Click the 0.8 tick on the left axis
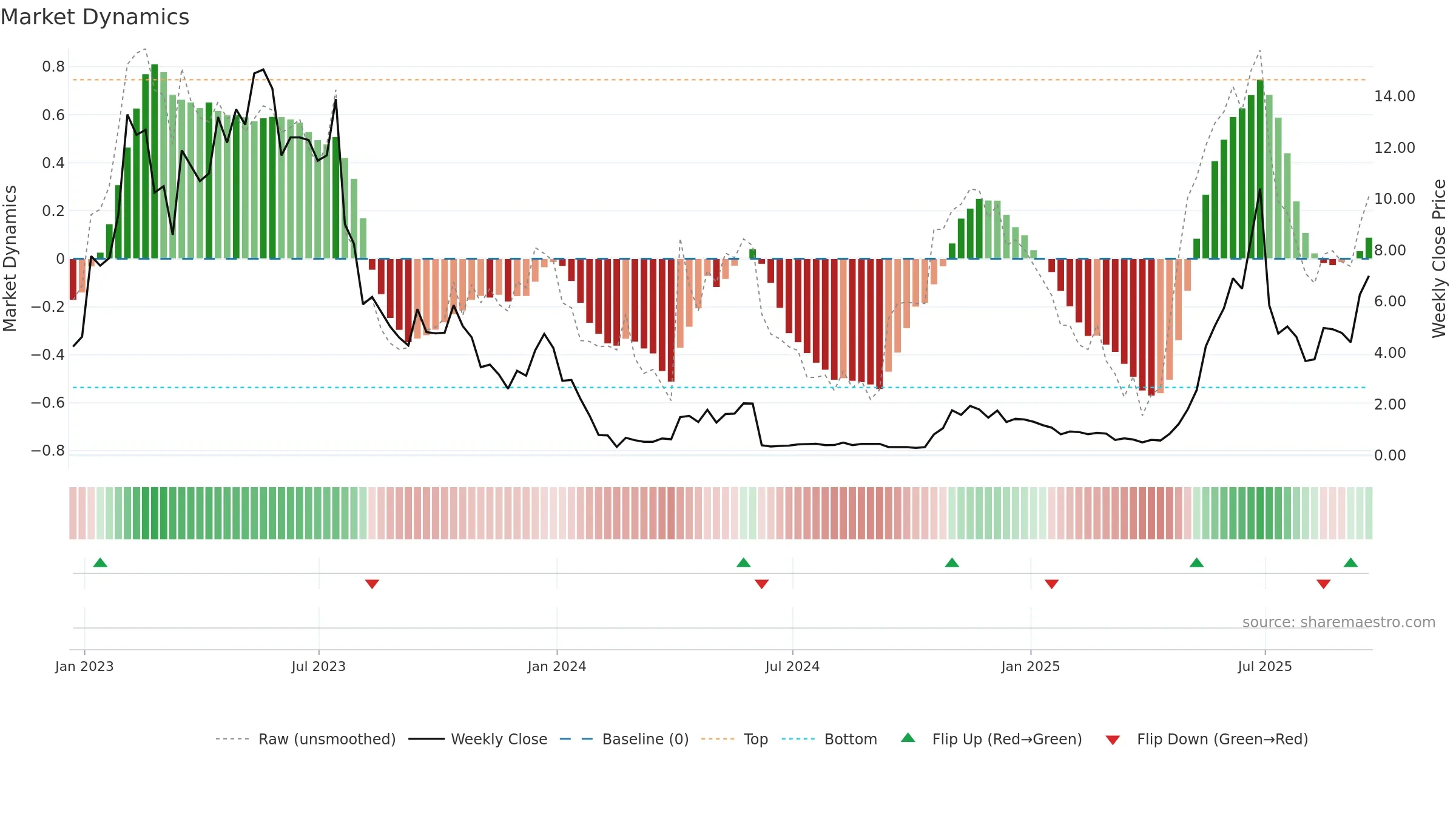This screenshot has height=819, width=1456. pos(53,67)
